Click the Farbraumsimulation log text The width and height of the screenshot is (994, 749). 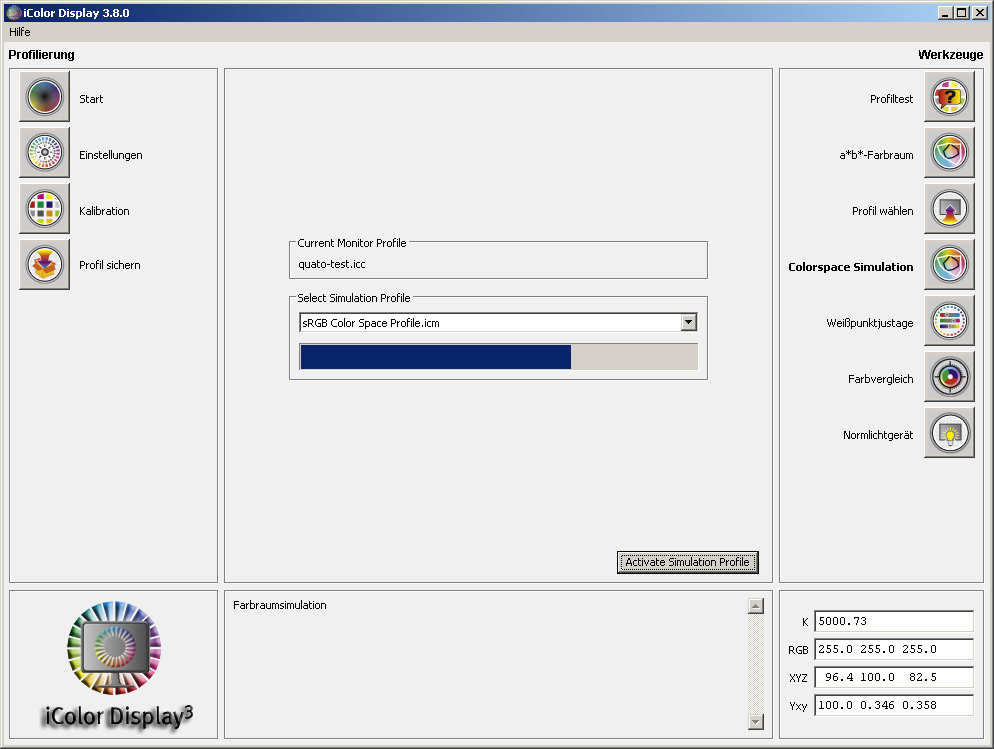(280, 605)
